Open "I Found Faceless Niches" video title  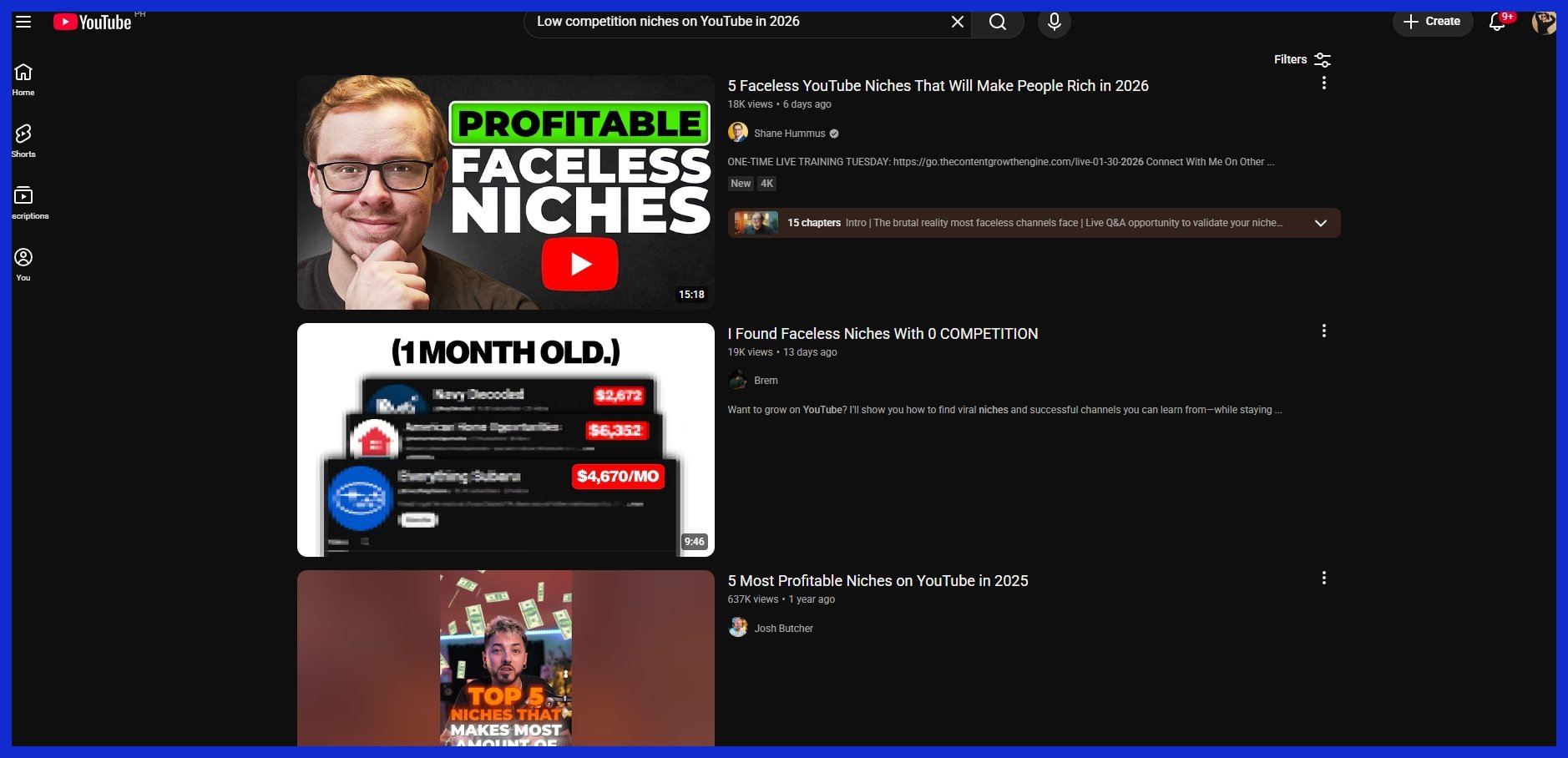pyautogui.click(x=883, y=334)
